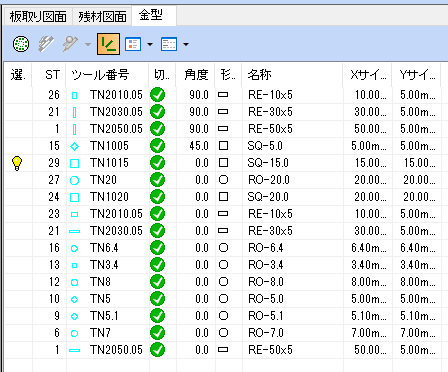The image size is (448, 372).
Task: Select the TN5.1 tool number cell
Action: [x=104, y=316]
